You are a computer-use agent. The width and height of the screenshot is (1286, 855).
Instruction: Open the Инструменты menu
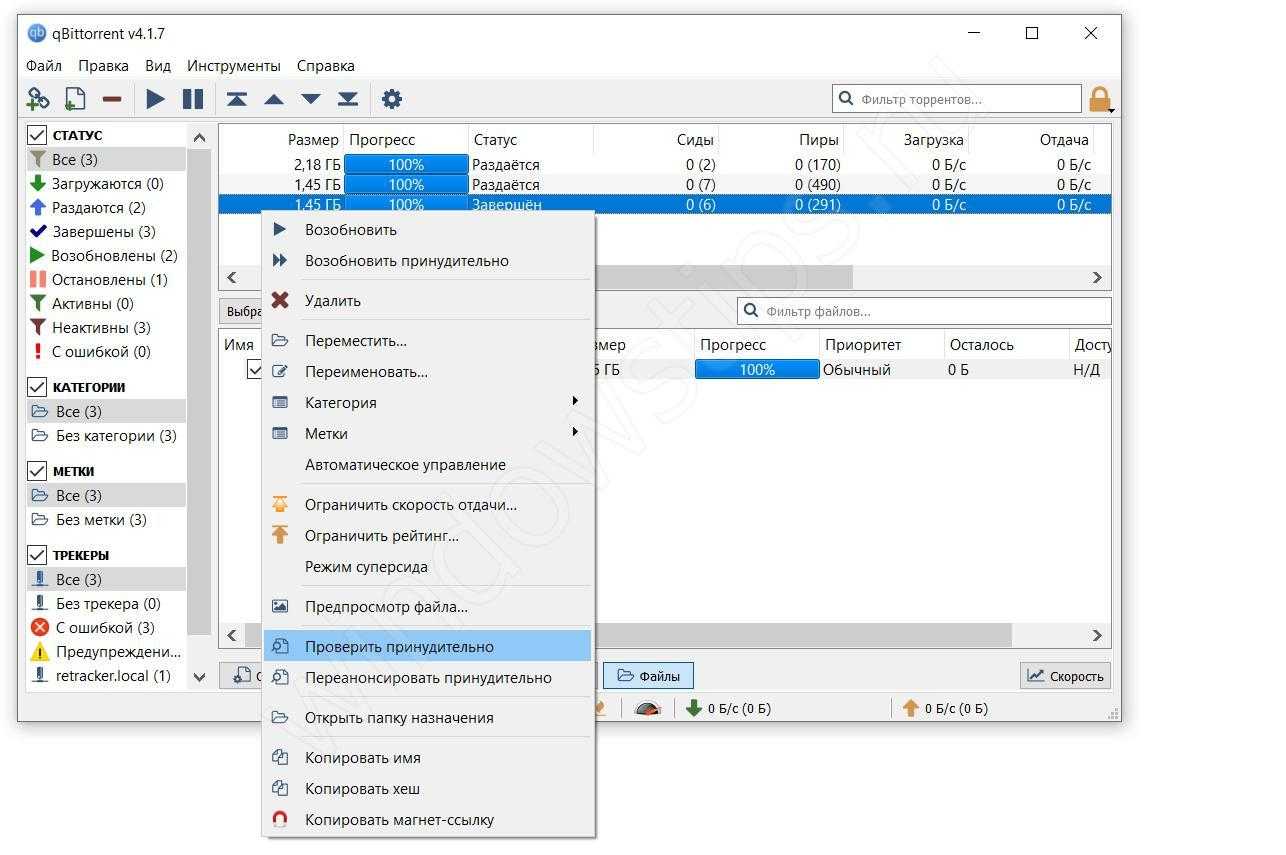[x=233, y=66]
